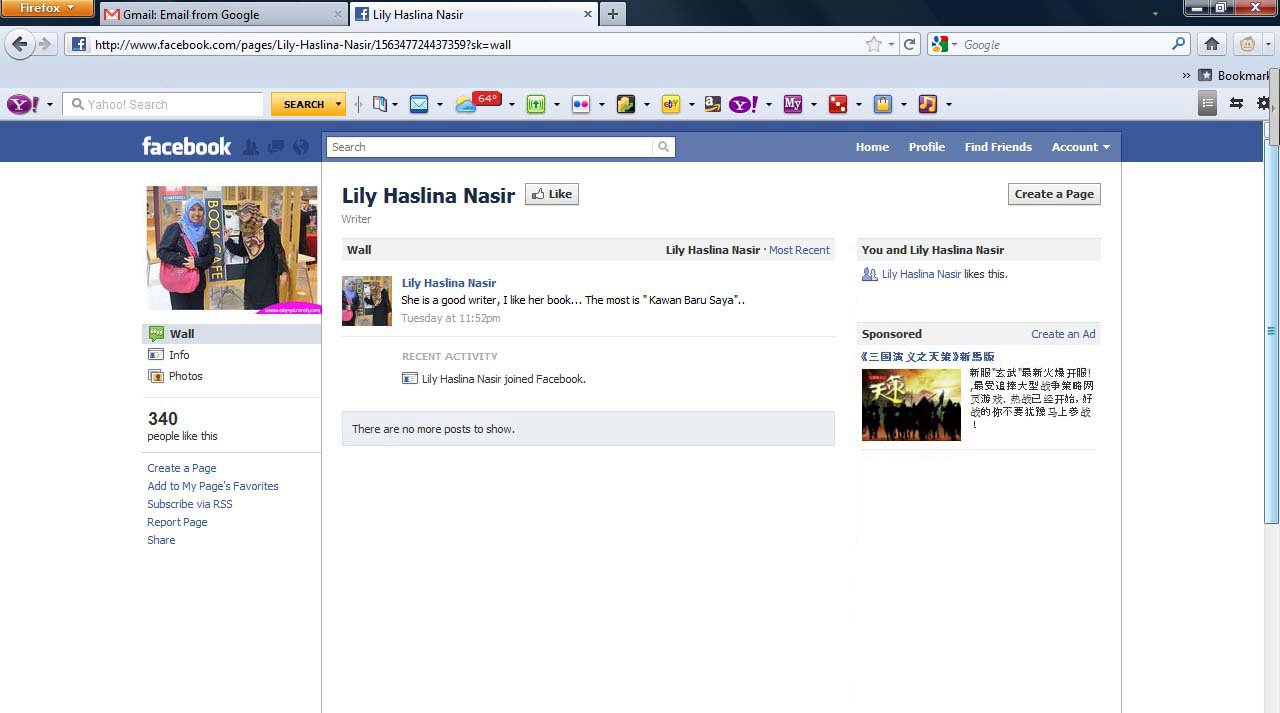Click the green news feed toolbar icon
Viewport: 1280px width, 713px height.
coord(536,104)
